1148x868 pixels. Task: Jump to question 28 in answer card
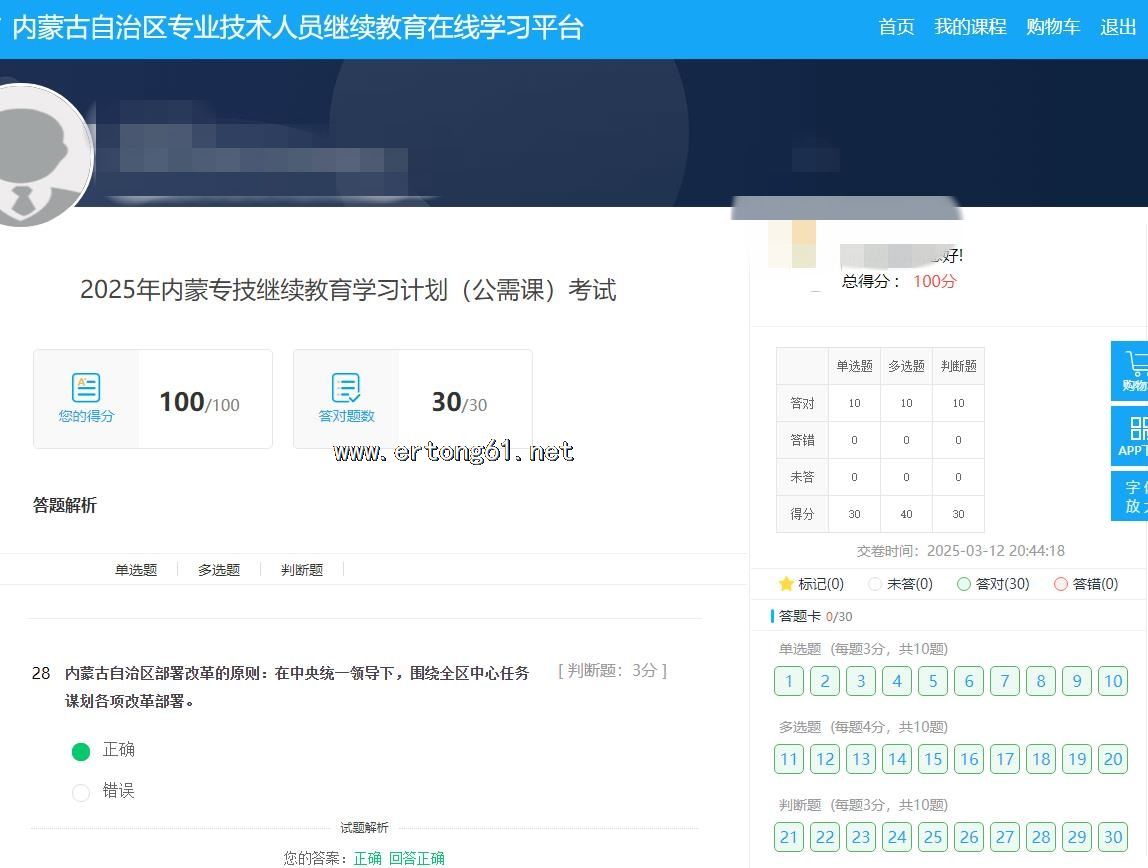tap(1041, 837)
